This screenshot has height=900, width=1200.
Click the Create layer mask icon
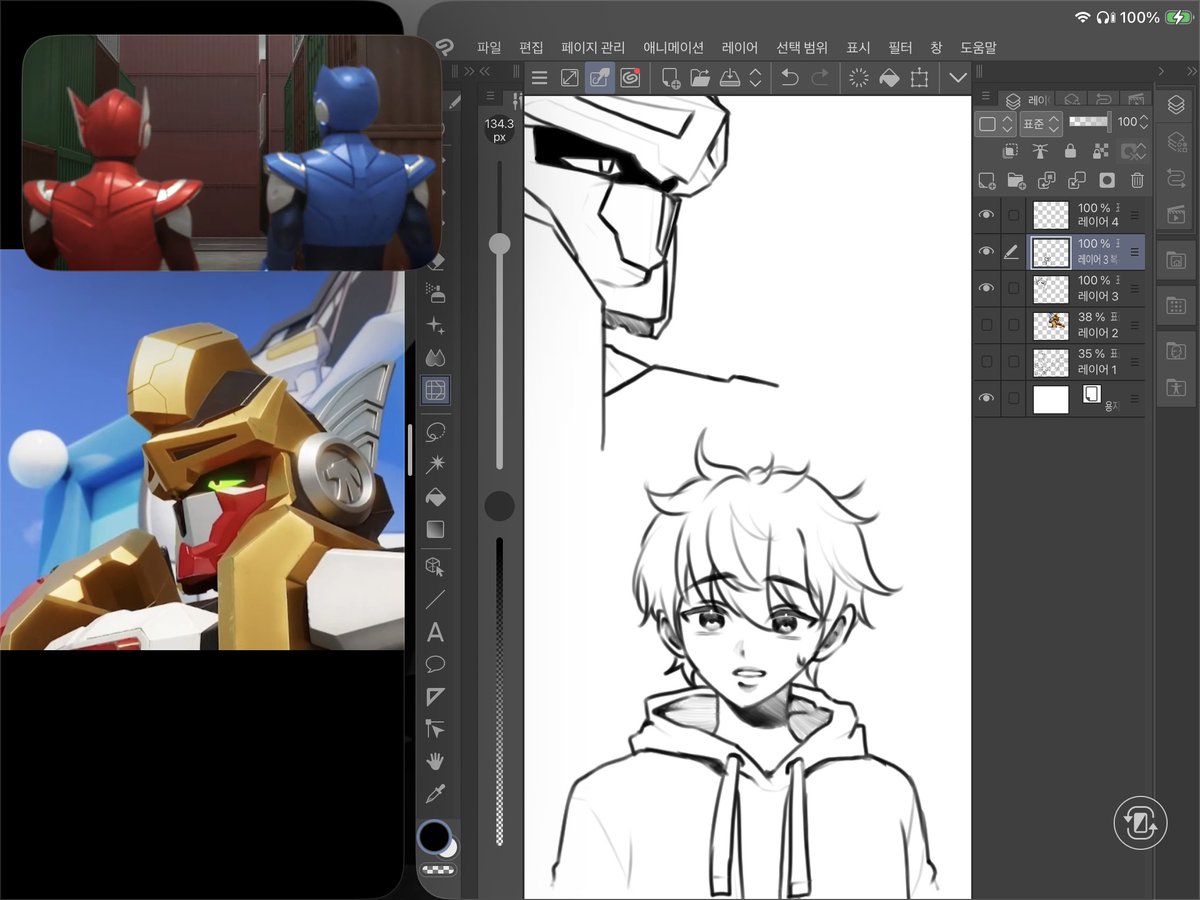coord(1107,180)
